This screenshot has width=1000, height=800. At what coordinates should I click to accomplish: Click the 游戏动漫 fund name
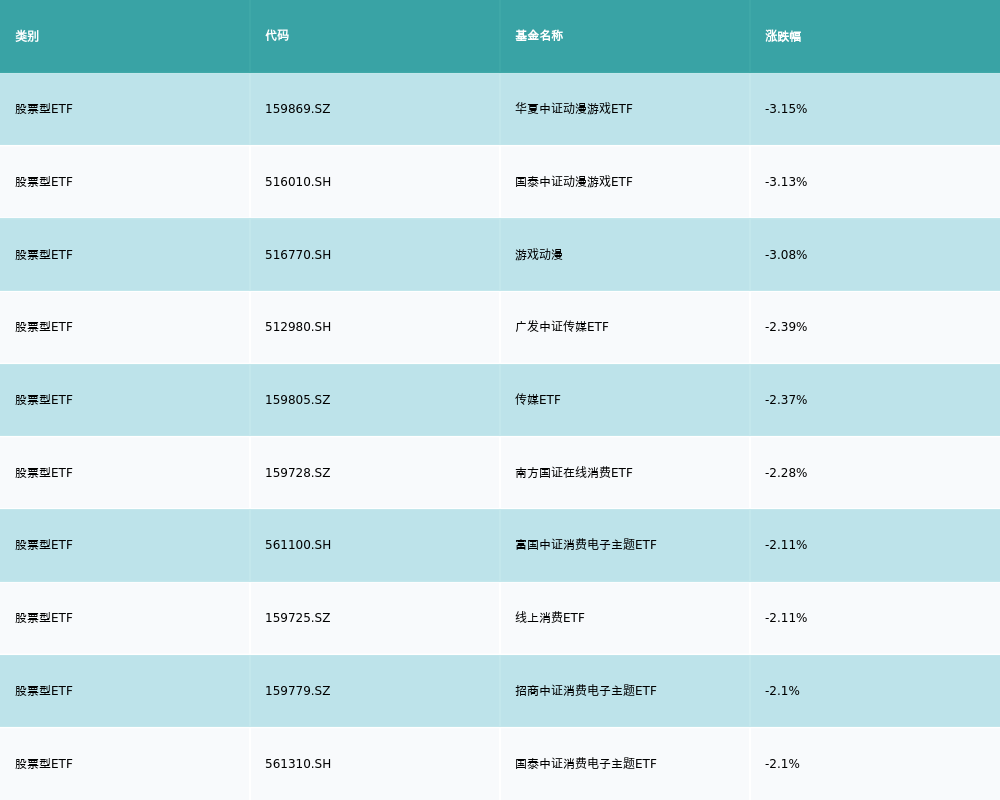539,255
